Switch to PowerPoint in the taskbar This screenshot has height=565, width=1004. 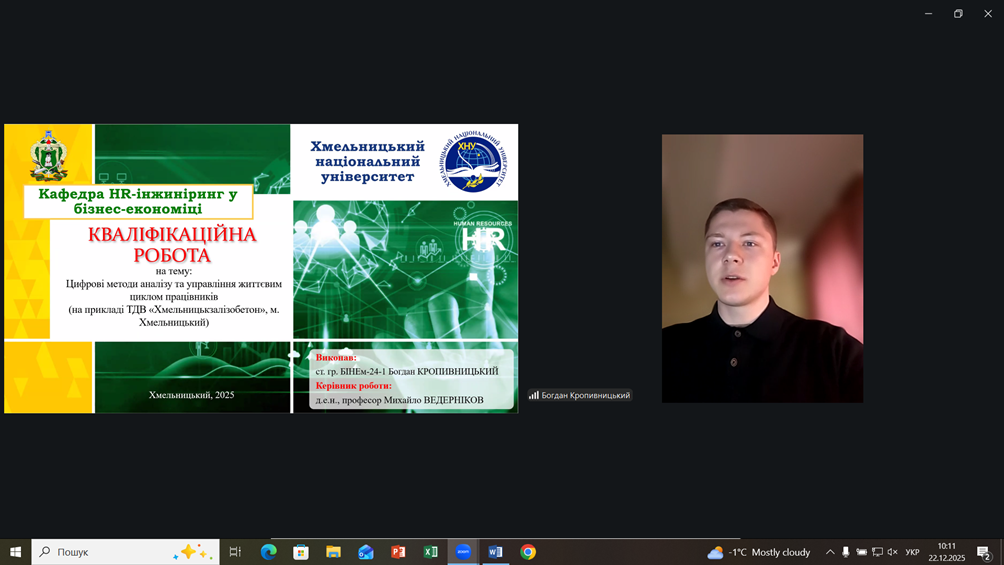(398, 552)
